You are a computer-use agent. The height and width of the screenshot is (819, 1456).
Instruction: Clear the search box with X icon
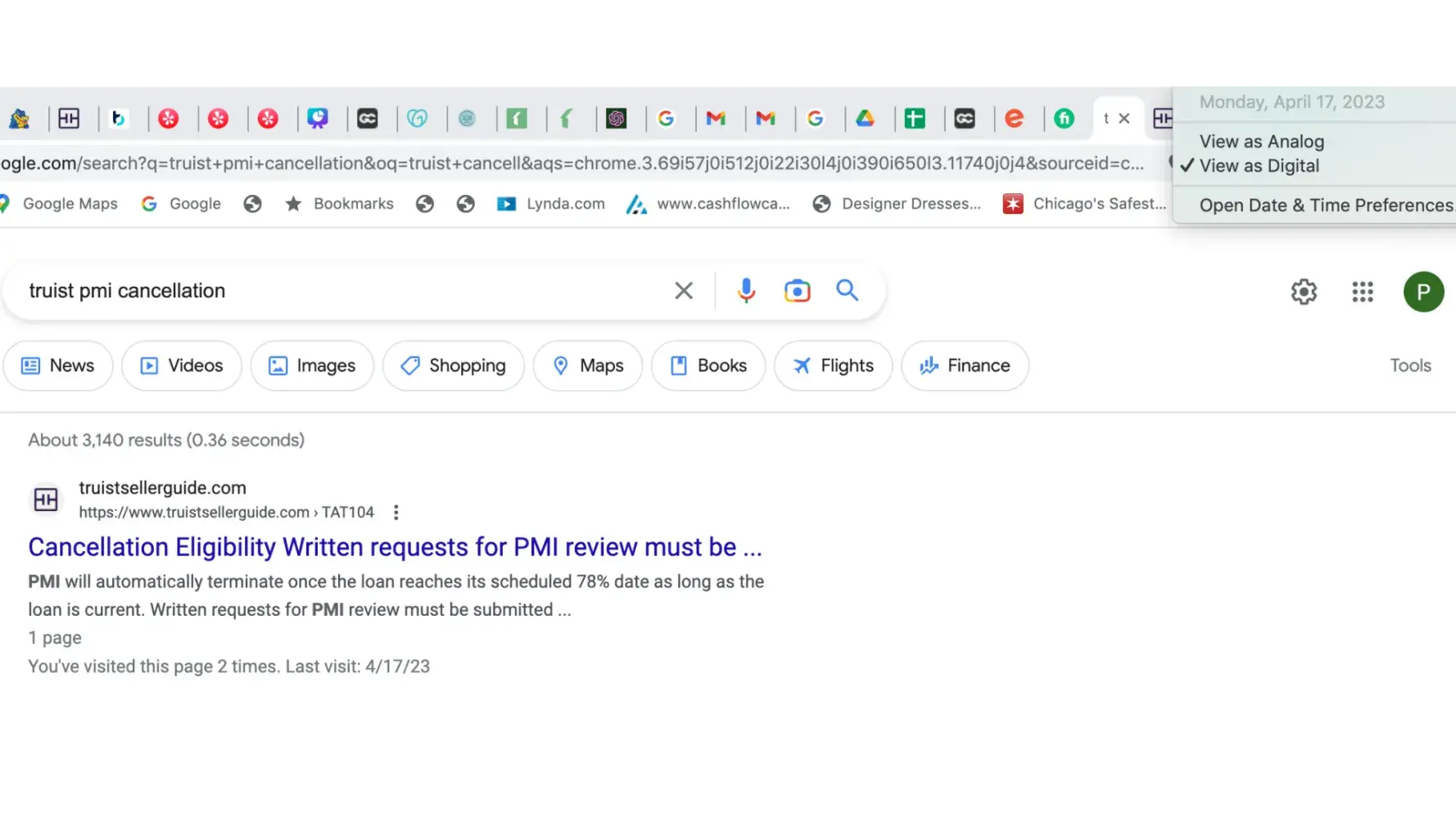[x=684, y=291]
